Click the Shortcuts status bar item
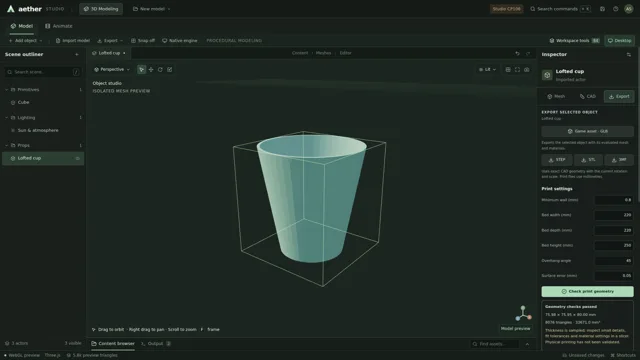The image size is (640, 360). point(623,355)
